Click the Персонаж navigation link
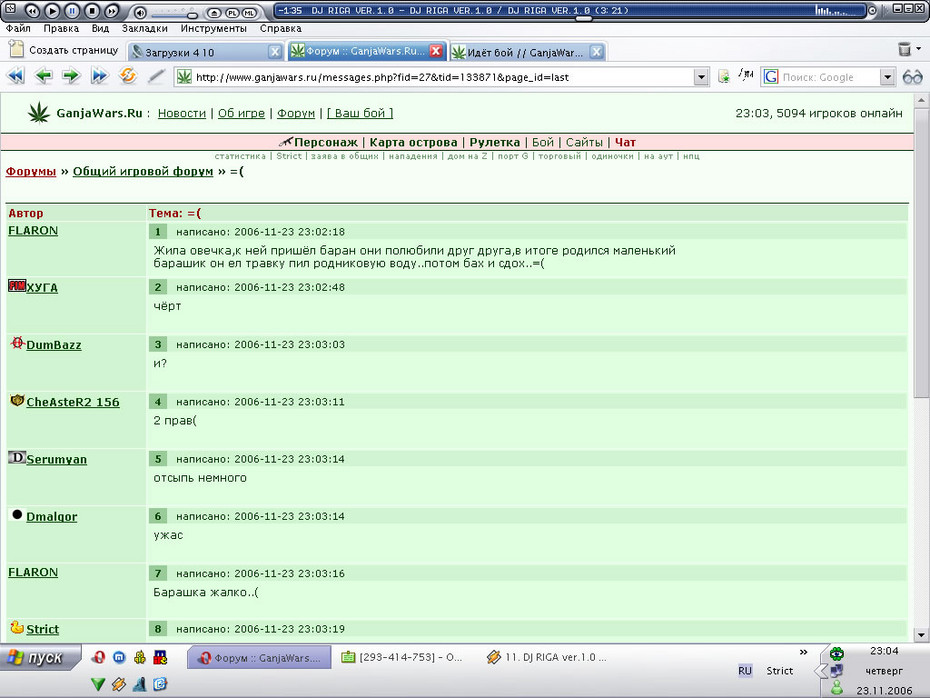Image resolution: width=930 pixels, height=698 pixels. tap(326, 142)
